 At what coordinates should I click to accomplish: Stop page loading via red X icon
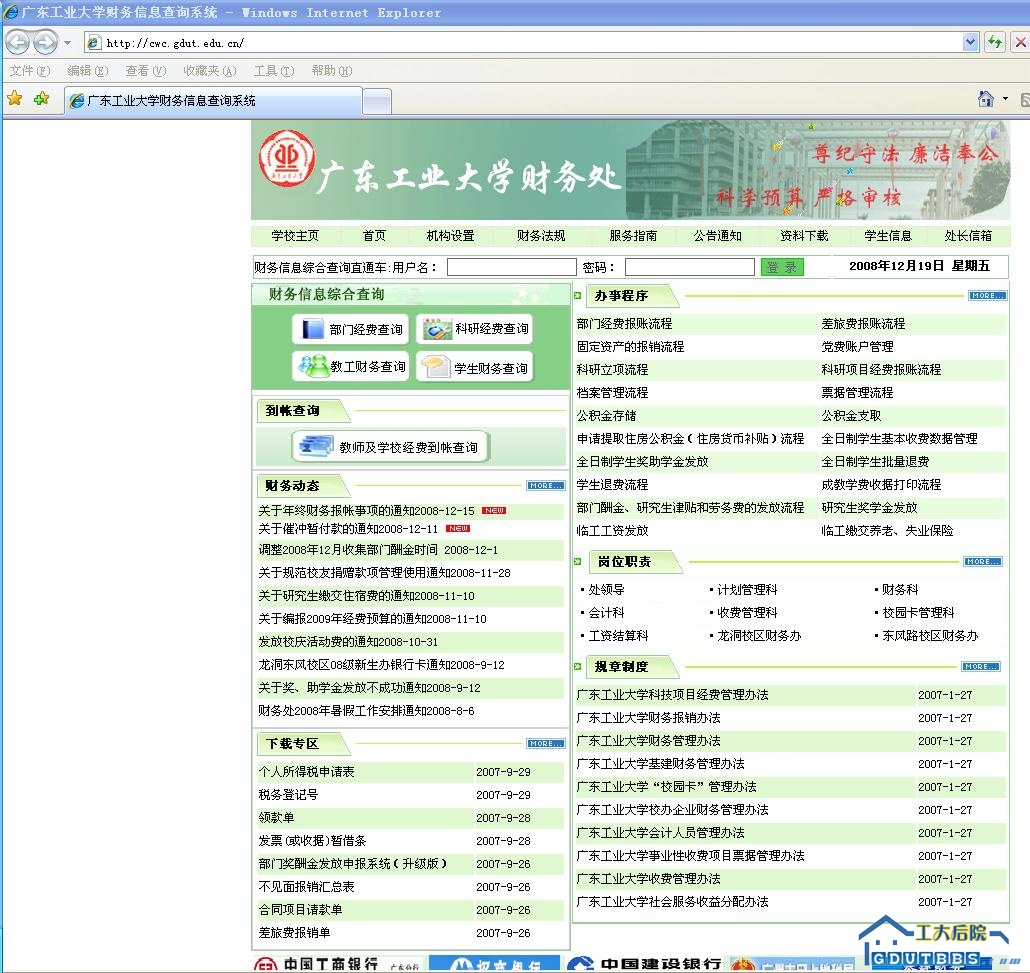point(1021,41)
